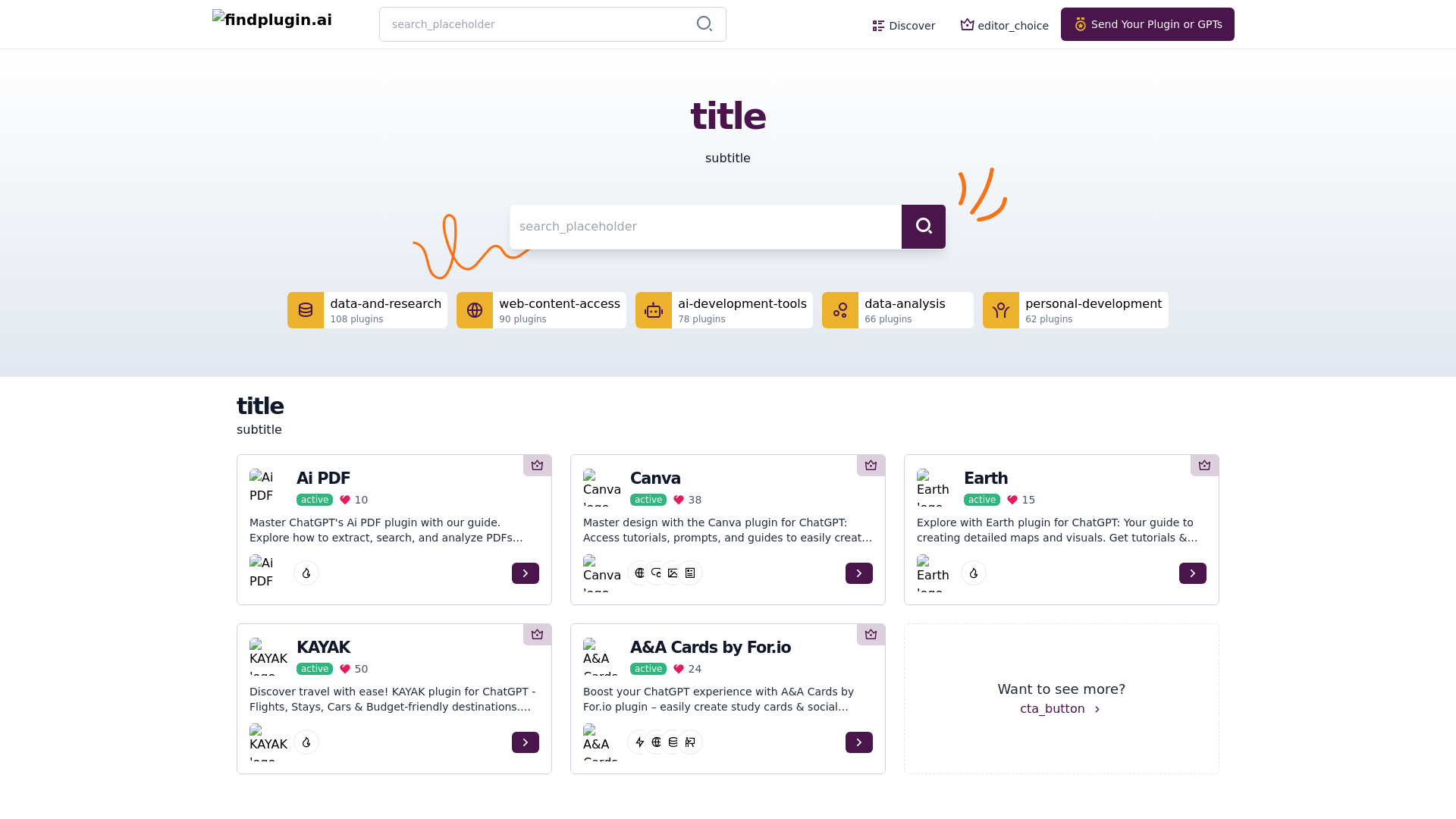Open Canva card with arrow button
This screenshot has width=1456, height=819.
point(859,573)
